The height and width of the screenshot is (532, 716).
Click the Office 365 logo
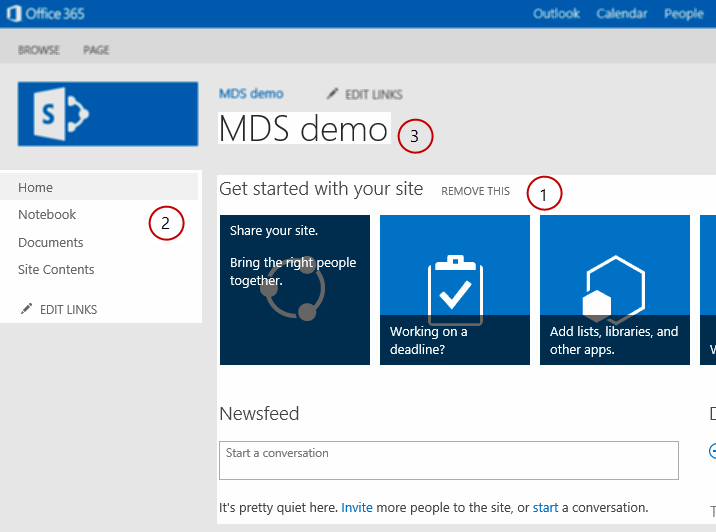coord(46,13)
